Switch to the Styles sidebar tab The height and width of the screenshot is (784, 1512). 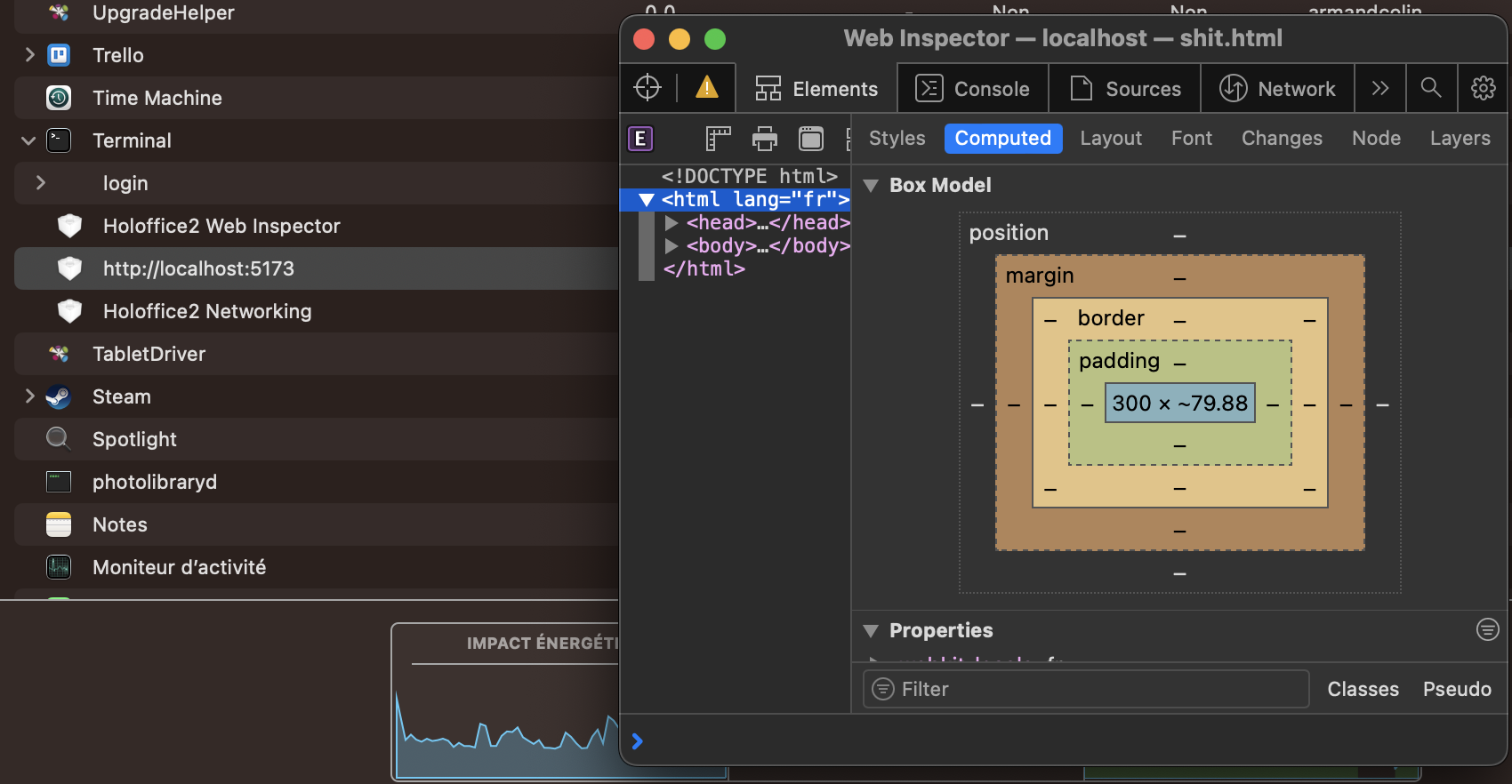click(897, 139)
